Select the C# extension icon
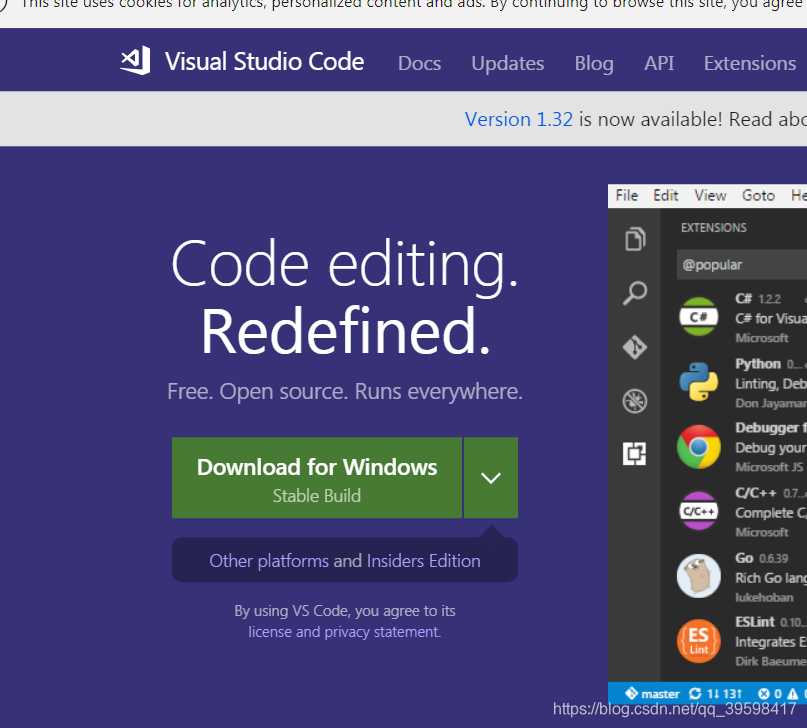The image size is (807, 728). click(x=698, y=317)
